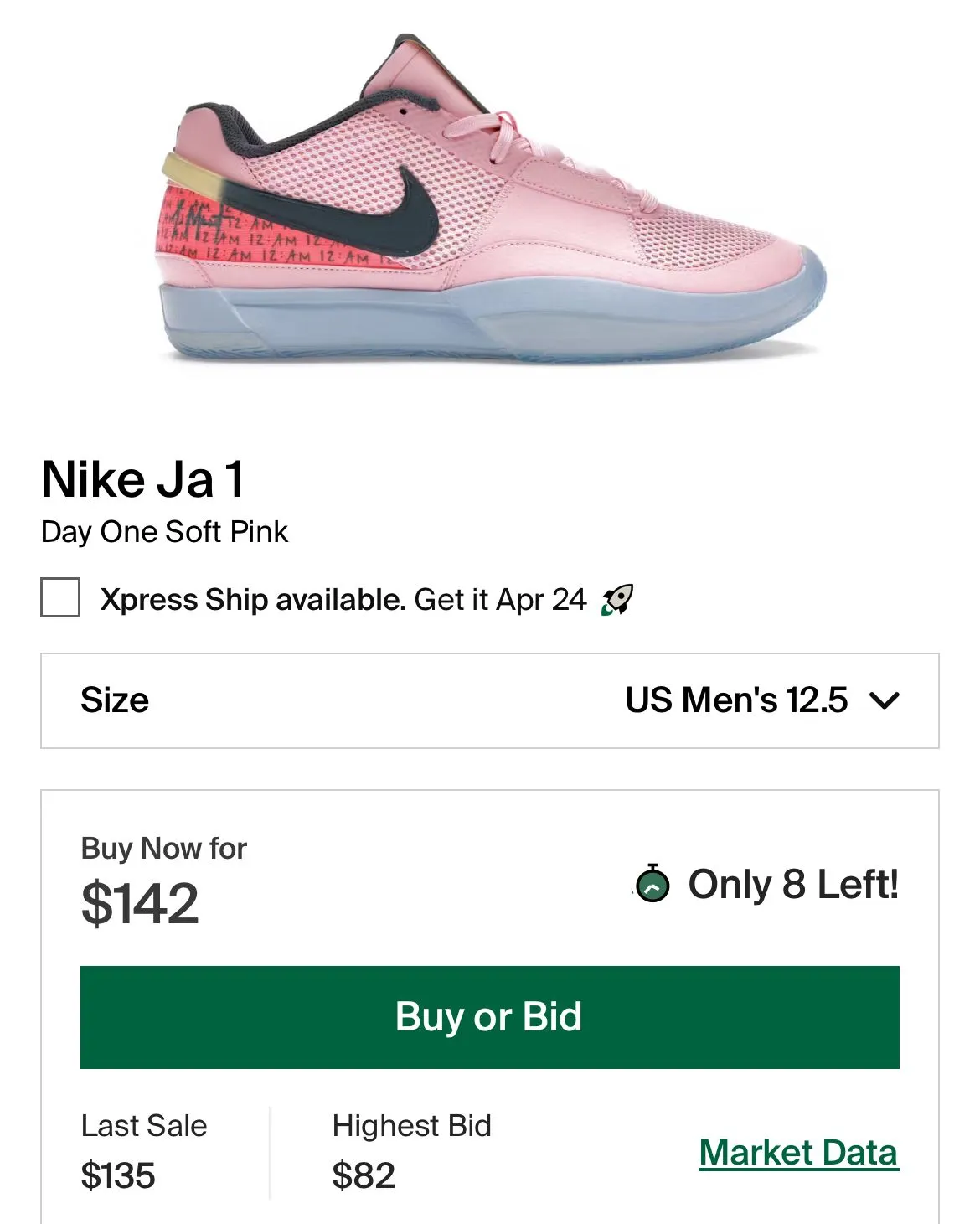
Task: Click the Buy Now for label
Action: pyautogui.click(x=164, y=849)
